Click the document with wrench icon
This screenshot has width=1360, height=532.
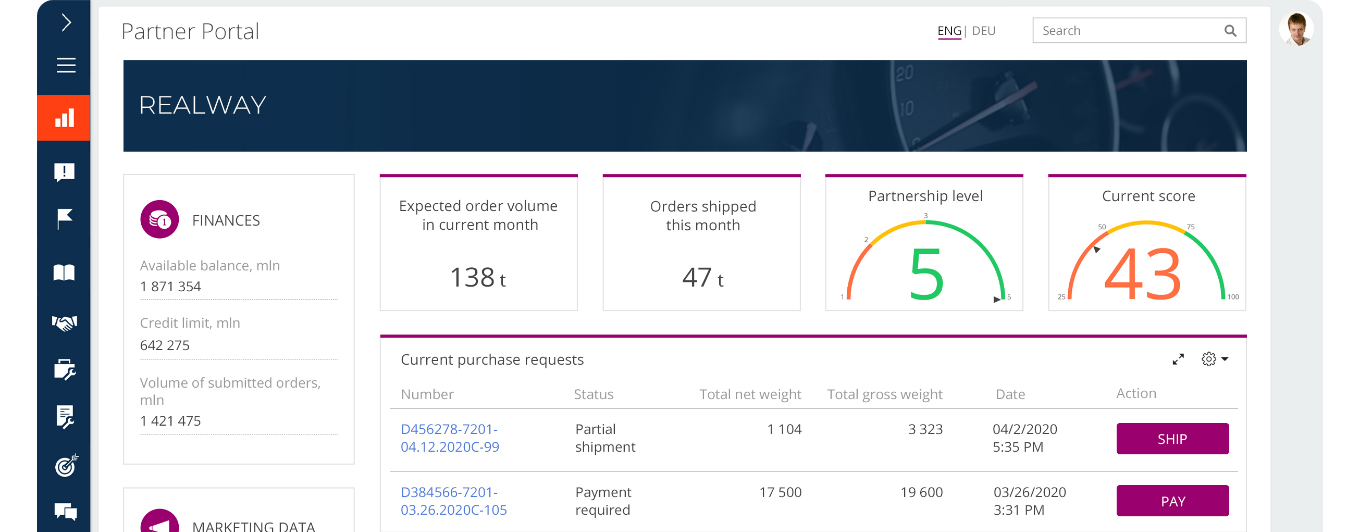coord(64,416)
